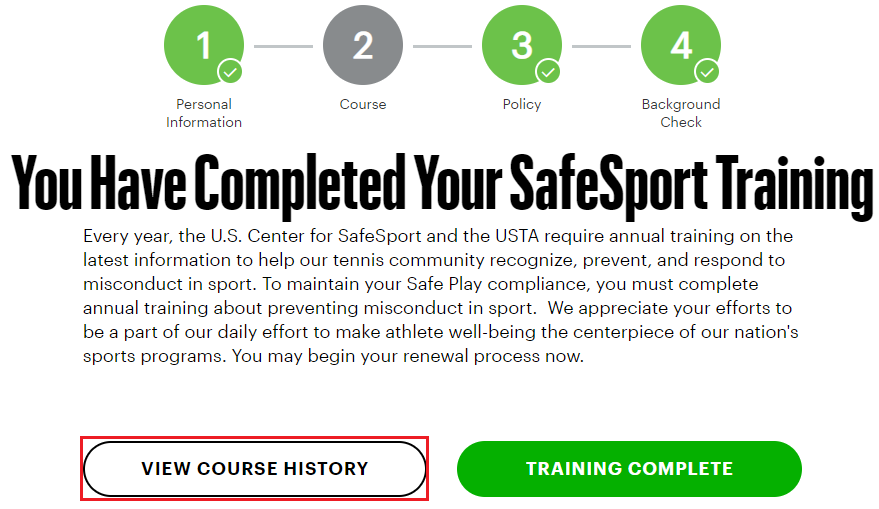Go to the Personal Information step label

[x=204, y=113]
